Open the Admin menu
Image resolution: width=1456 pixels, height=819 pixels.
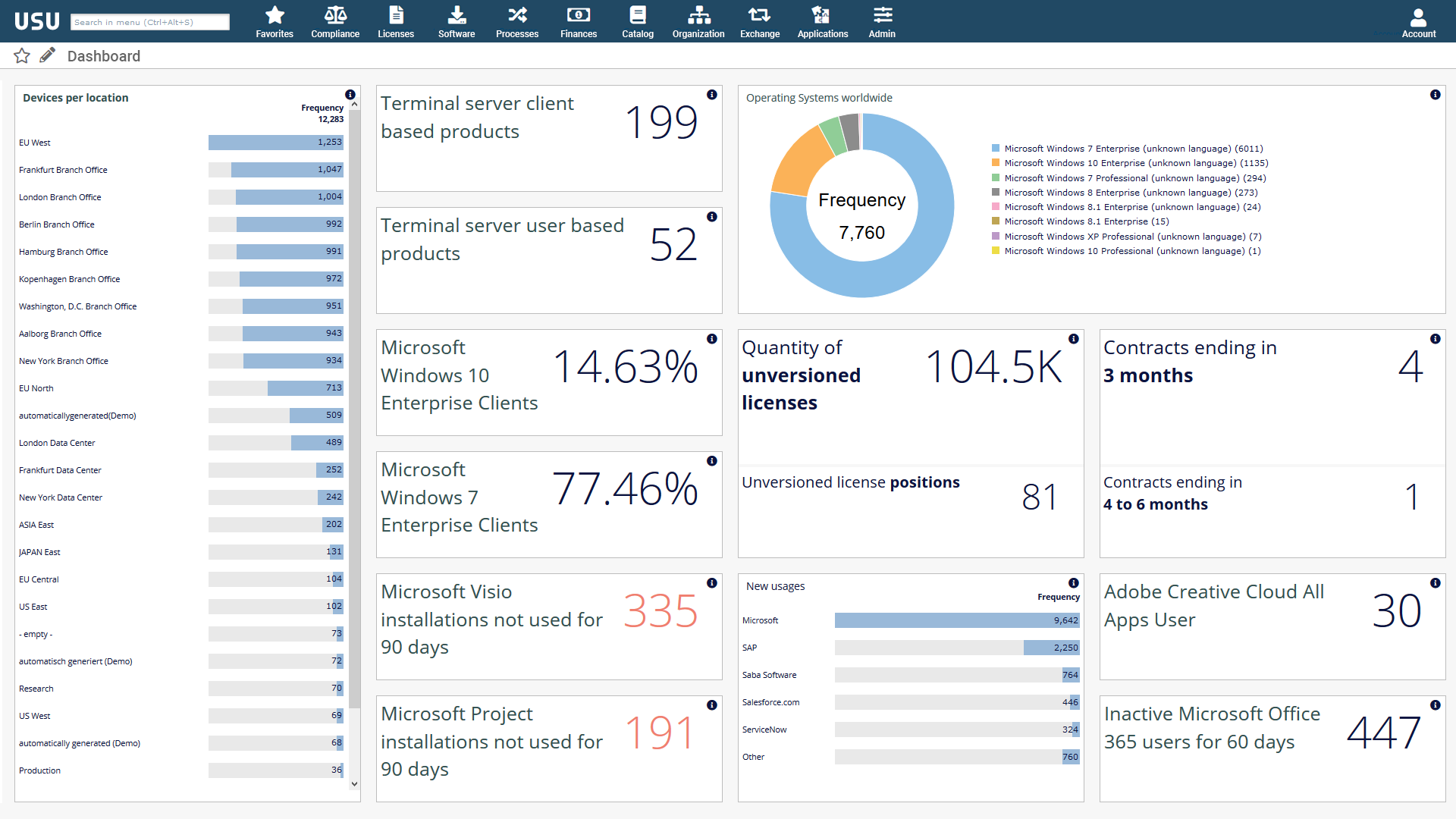882,21
